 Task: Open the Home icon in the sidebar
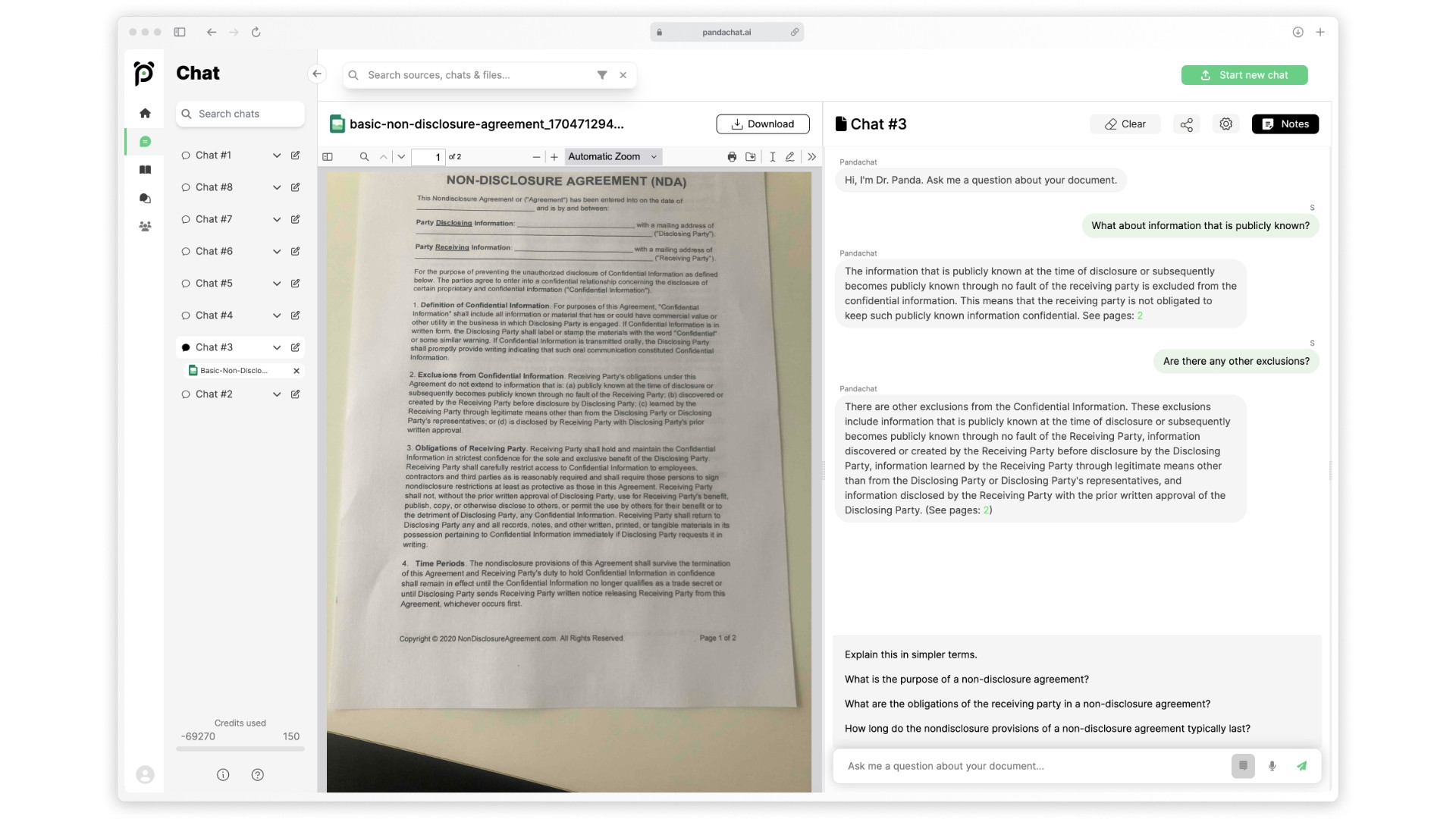pyautogui.click(x=145, y=113)
